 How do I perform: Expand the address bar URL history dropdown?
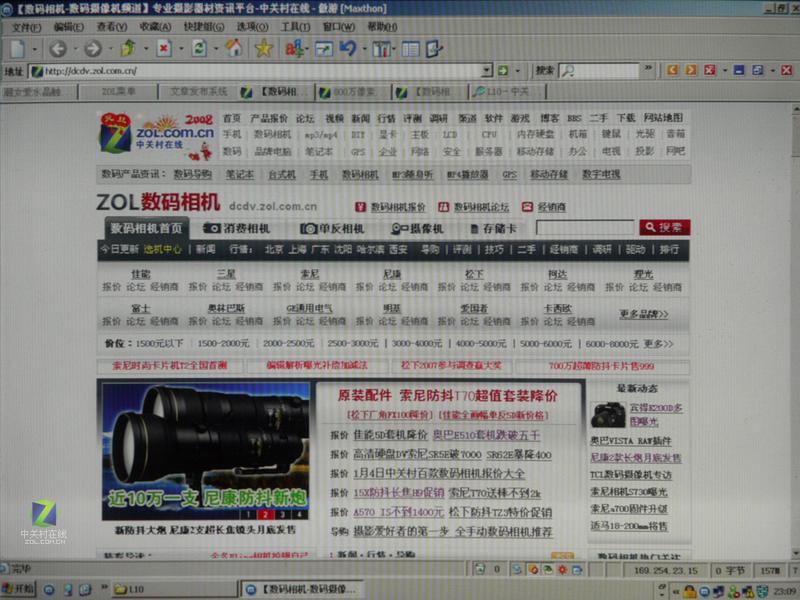[487, 70]
